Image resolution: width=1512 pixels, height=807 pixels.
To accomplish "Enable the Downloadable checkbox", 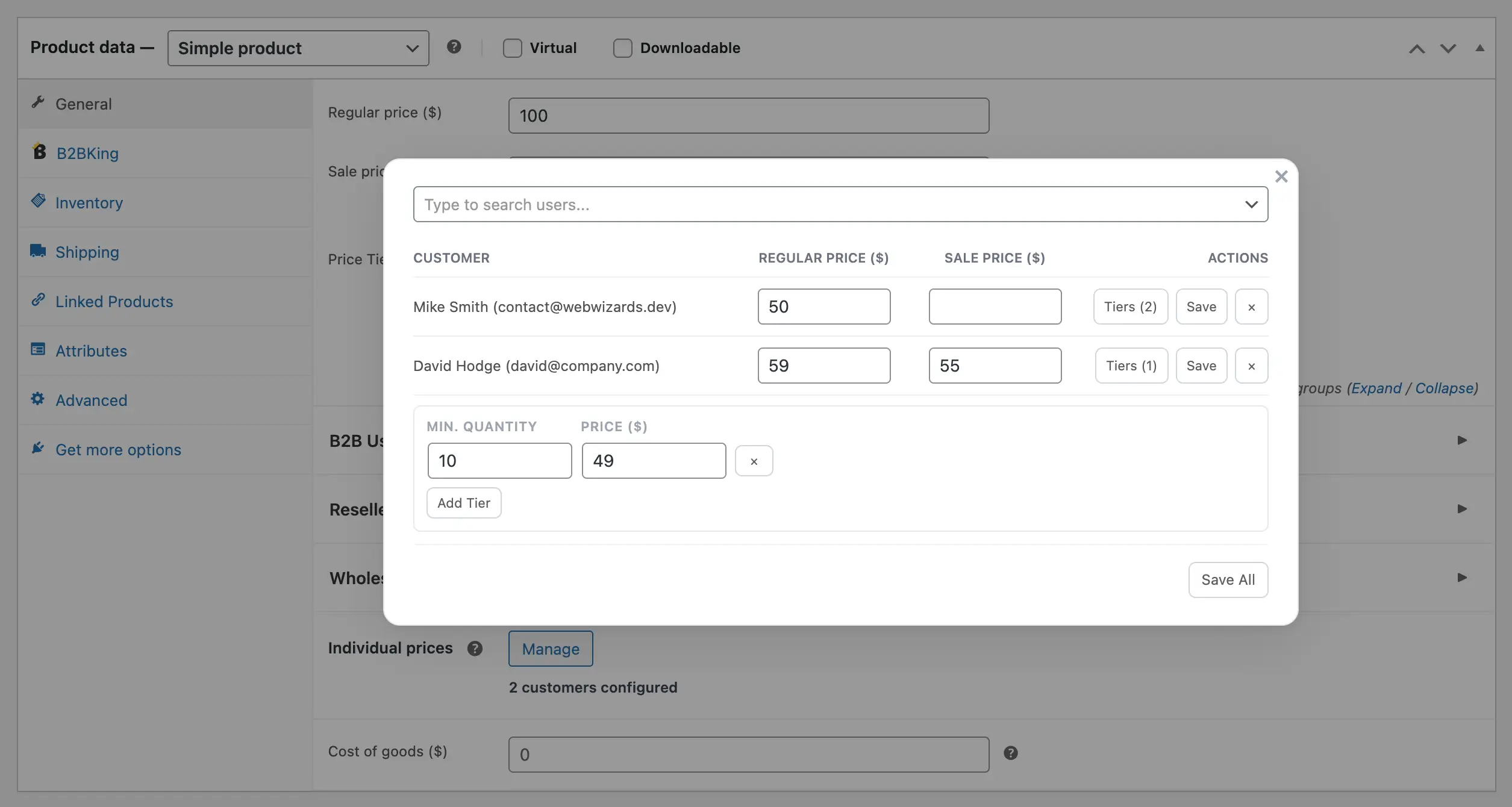I will pyautogui.click(x=622, y=48).
